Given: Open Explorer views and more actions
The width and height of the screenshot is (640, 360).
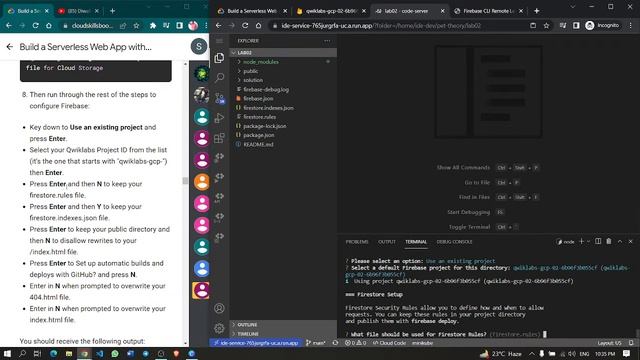Looking at the screenshot, I should point(327,41).
